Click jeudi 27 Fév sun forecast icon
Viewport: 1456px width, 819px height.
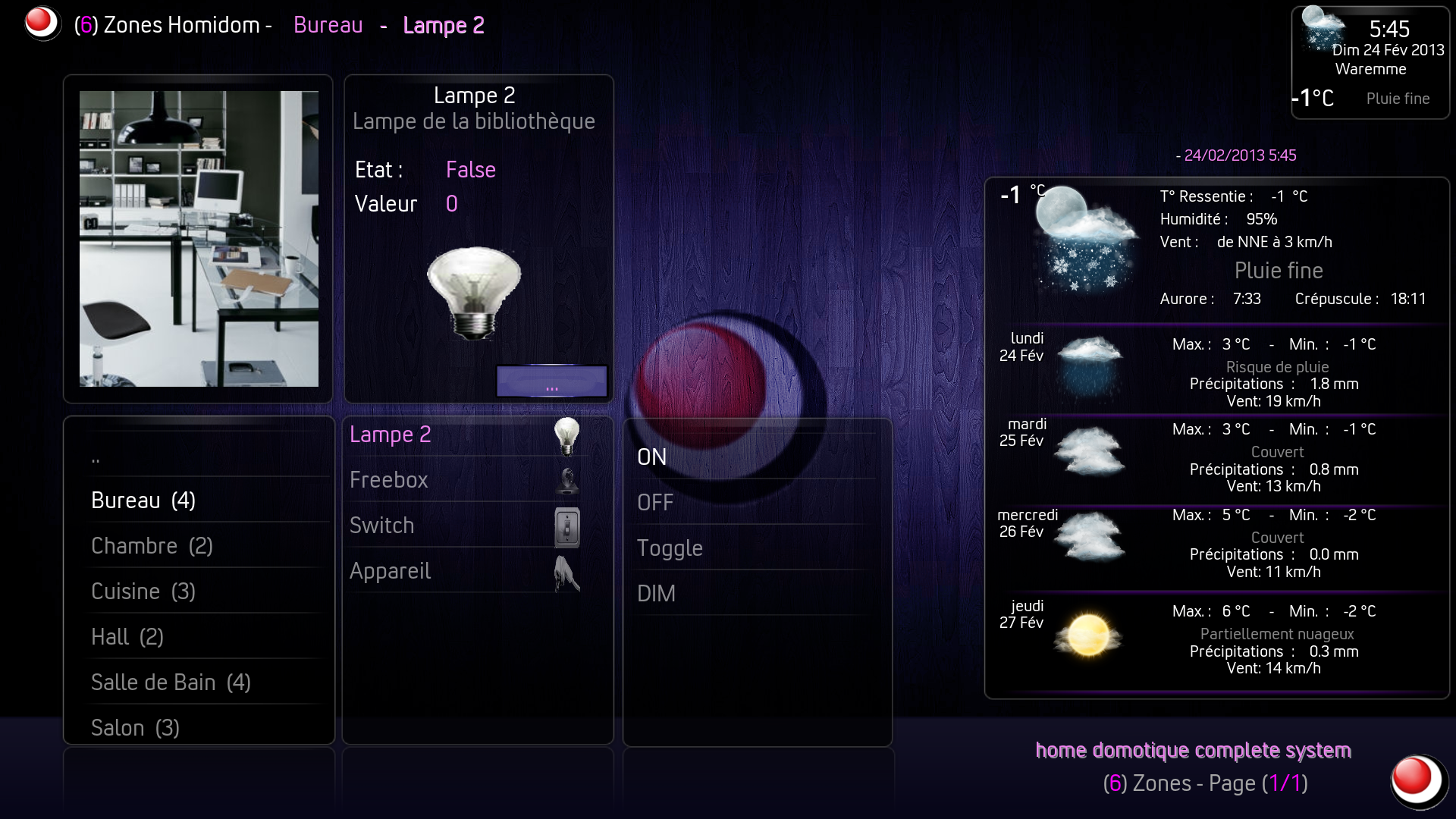tap(1088, 634)
